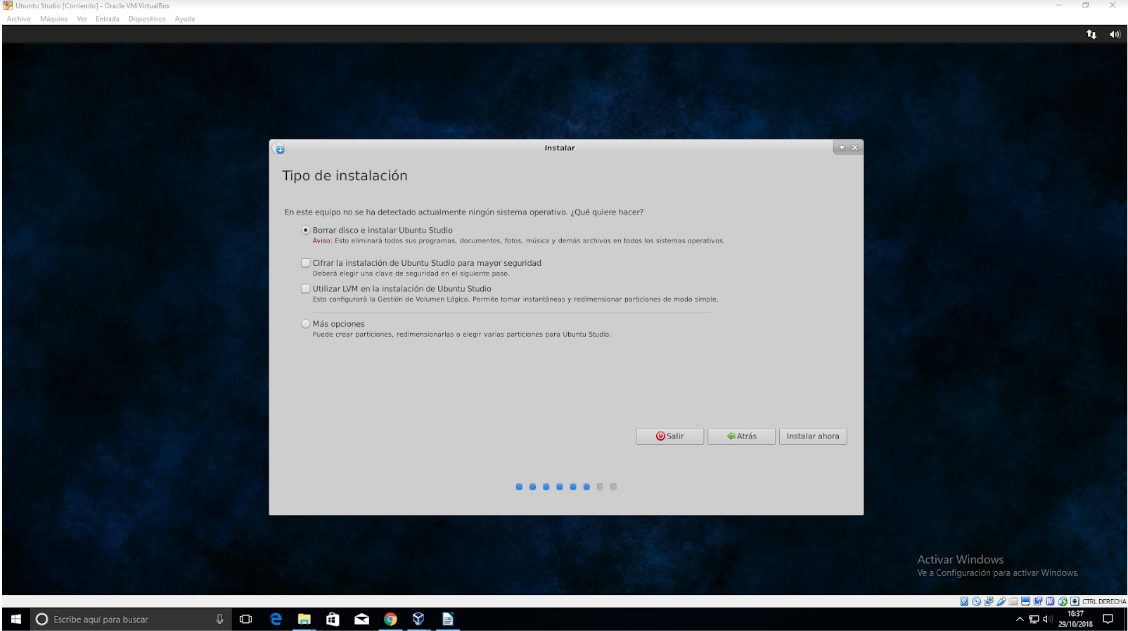Click the volume icon in guest panel
The height and width of the screenshot is (631, 1128).
pyautogui.click(x=1115, y=34)
